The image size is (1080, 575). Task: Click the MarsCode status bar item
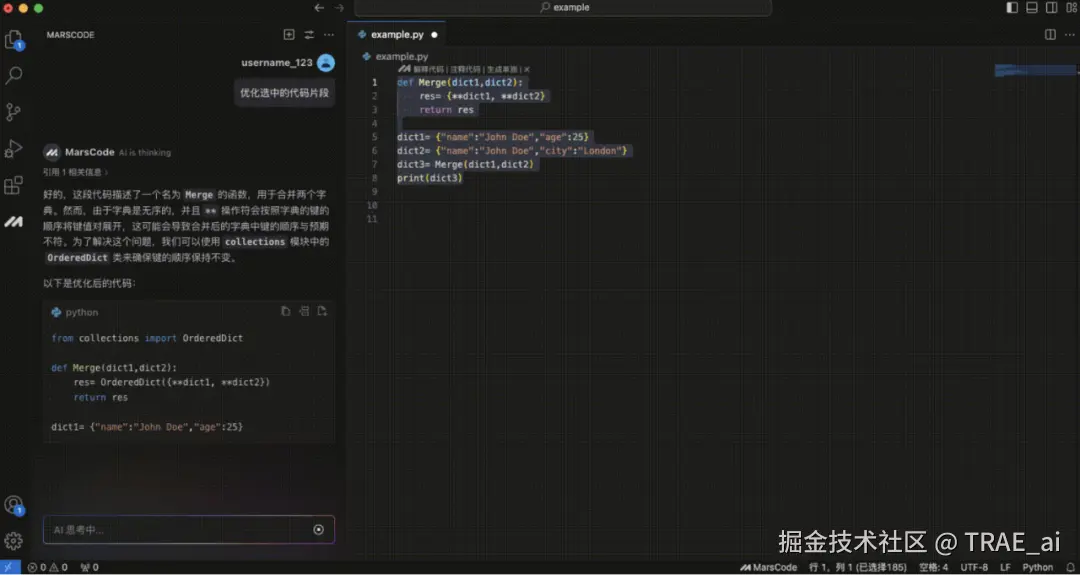click(769, 567)
